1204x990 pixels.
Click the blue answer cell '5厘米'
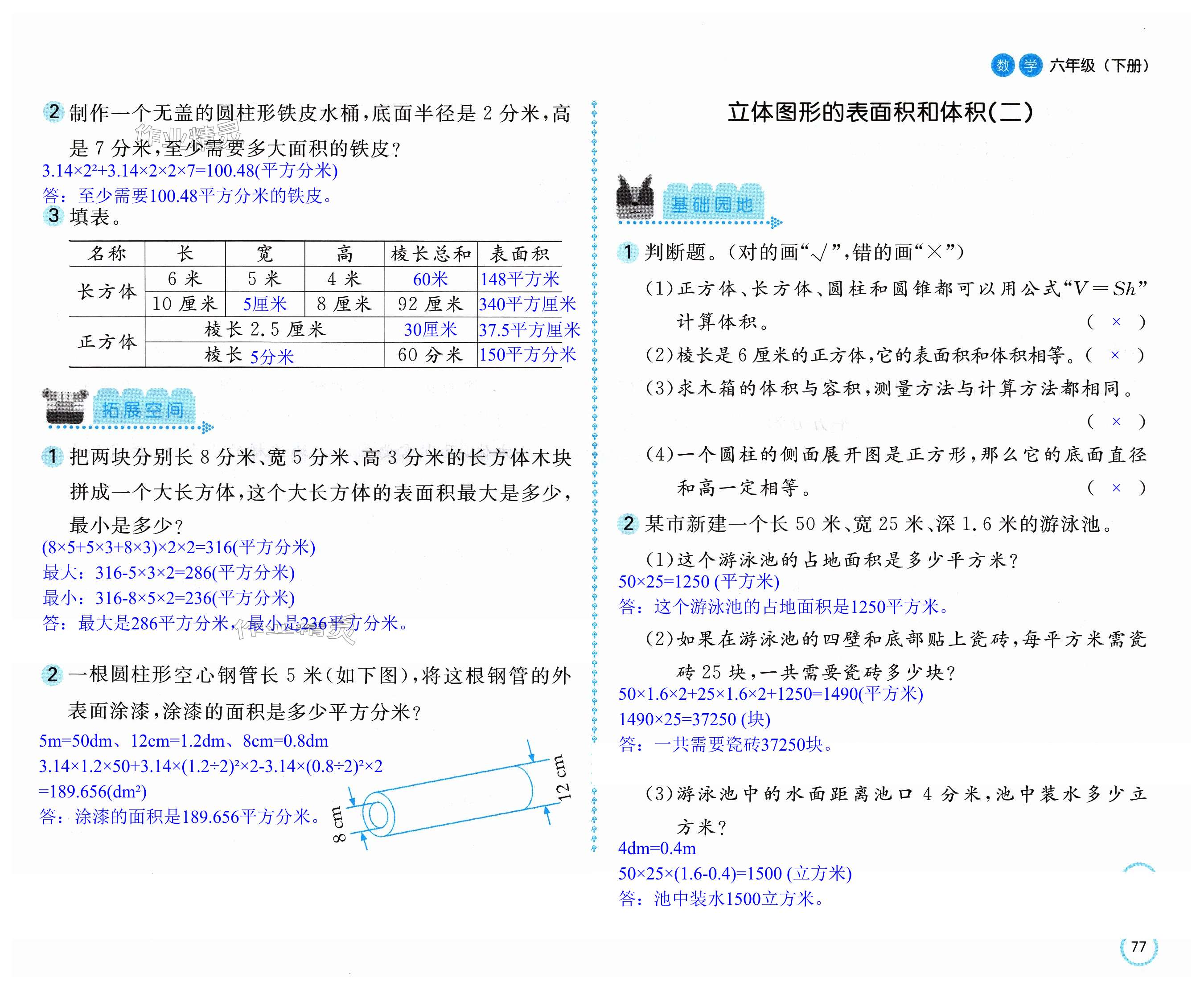[265, 304]
